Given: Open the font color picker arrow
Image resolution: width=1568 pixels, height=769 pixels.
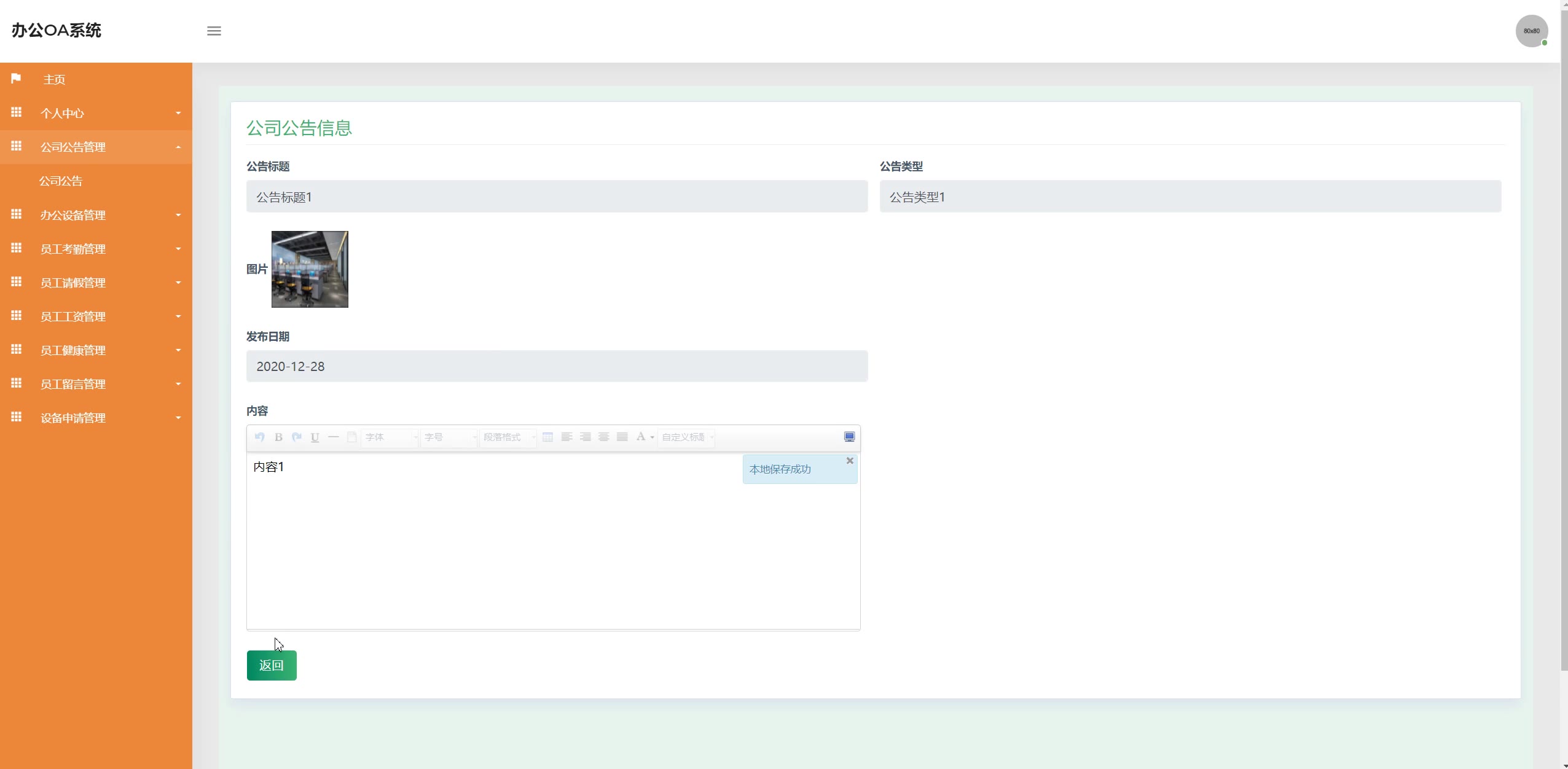Looking at the screenshot, I should [652, 437].
